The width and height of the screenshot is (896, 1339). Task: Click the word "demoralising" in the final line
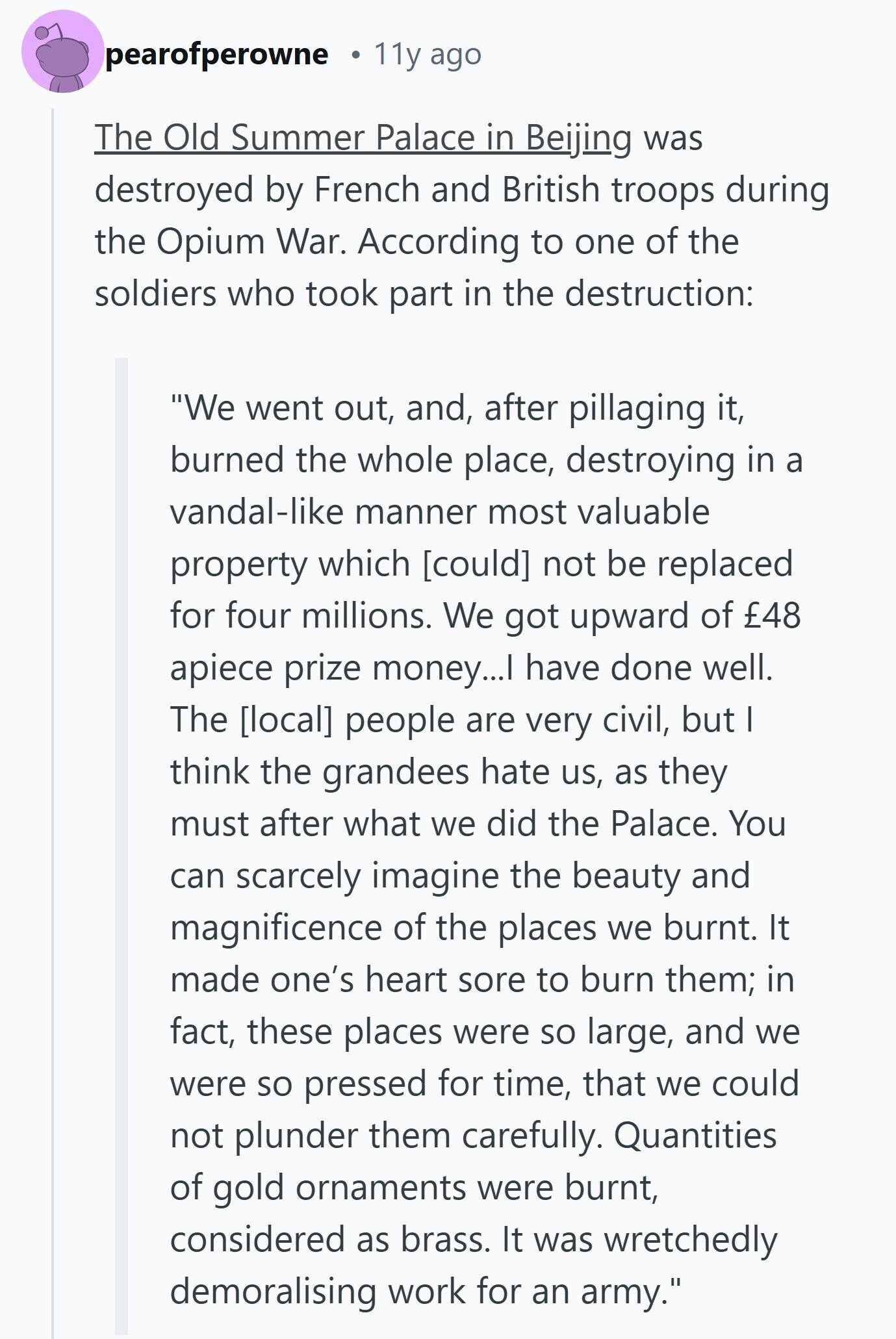(x=274, y=1292)
